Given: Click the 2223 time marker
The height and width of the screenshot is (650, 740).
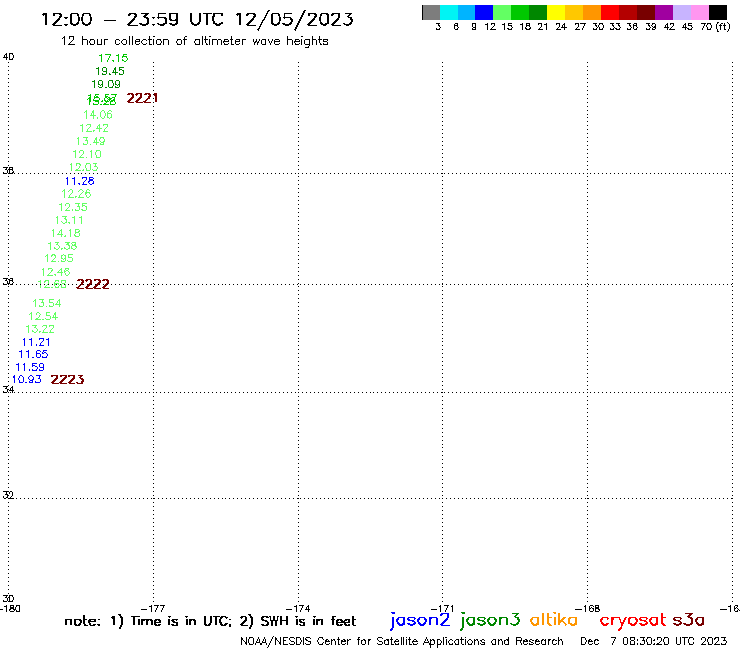Looking at the screenshot, I should [67, 379].
